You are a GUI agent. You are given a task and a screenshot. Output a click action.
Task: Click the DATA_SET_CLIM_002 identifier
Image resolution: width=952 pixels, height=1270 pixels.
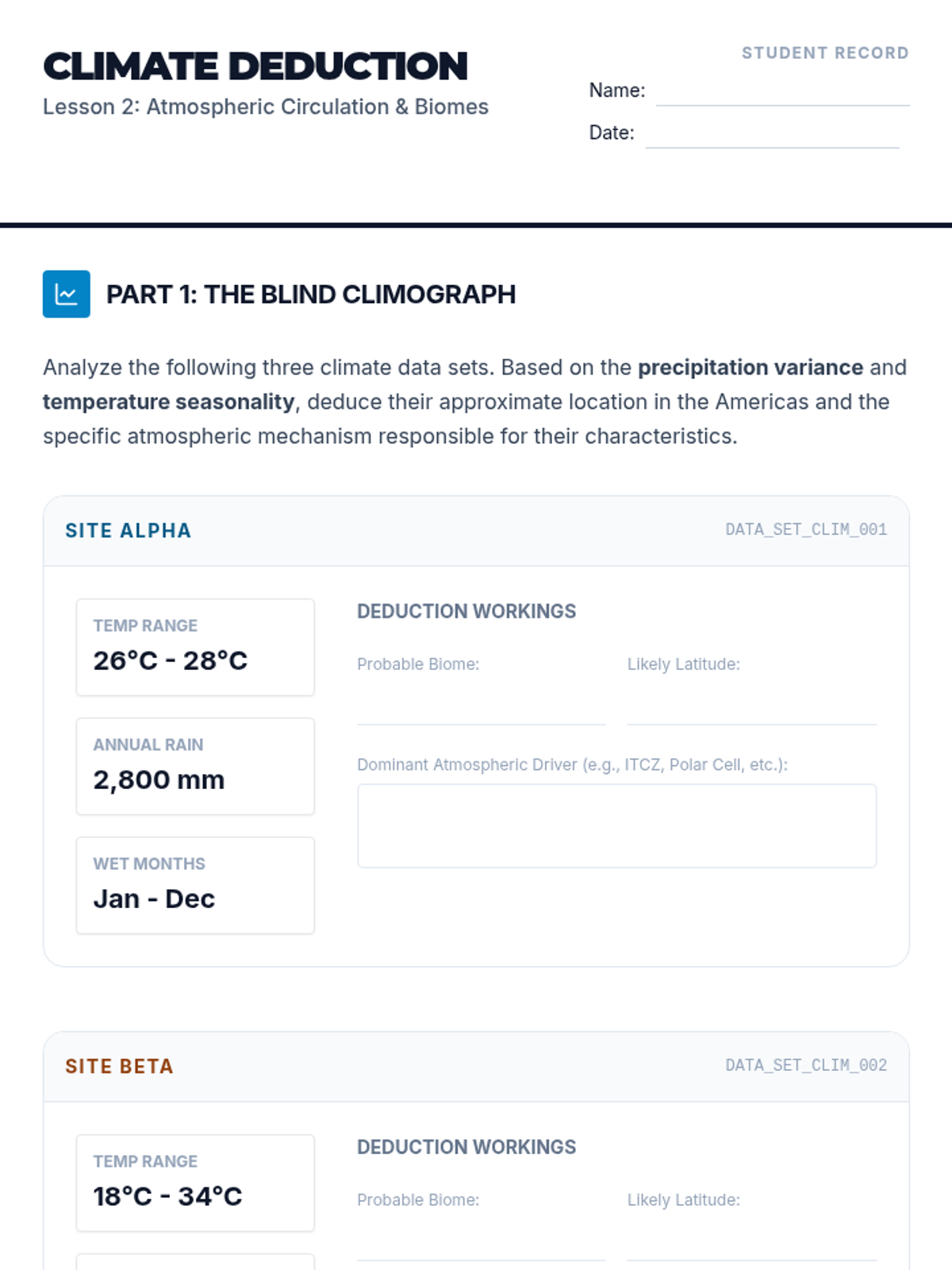pyautogui.click(x=806, y=1065)
